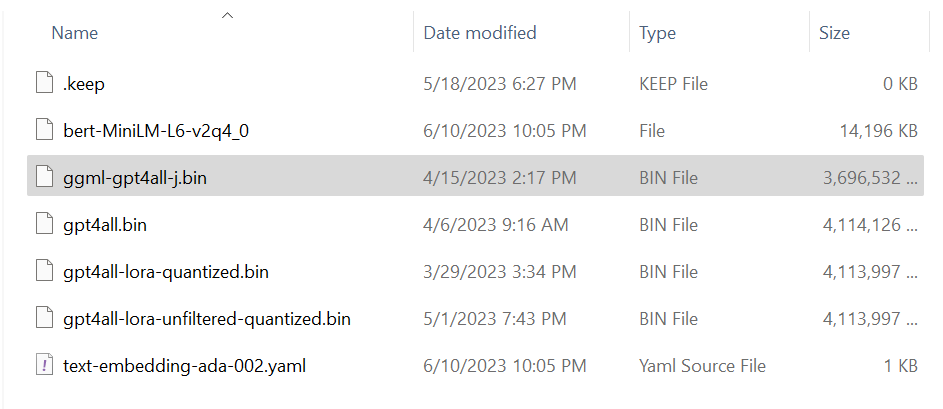Select the gpt4all-lora-unfiltered-quantized.bin file name
This screenshot has height=409, width=943.
pos(206,319)
